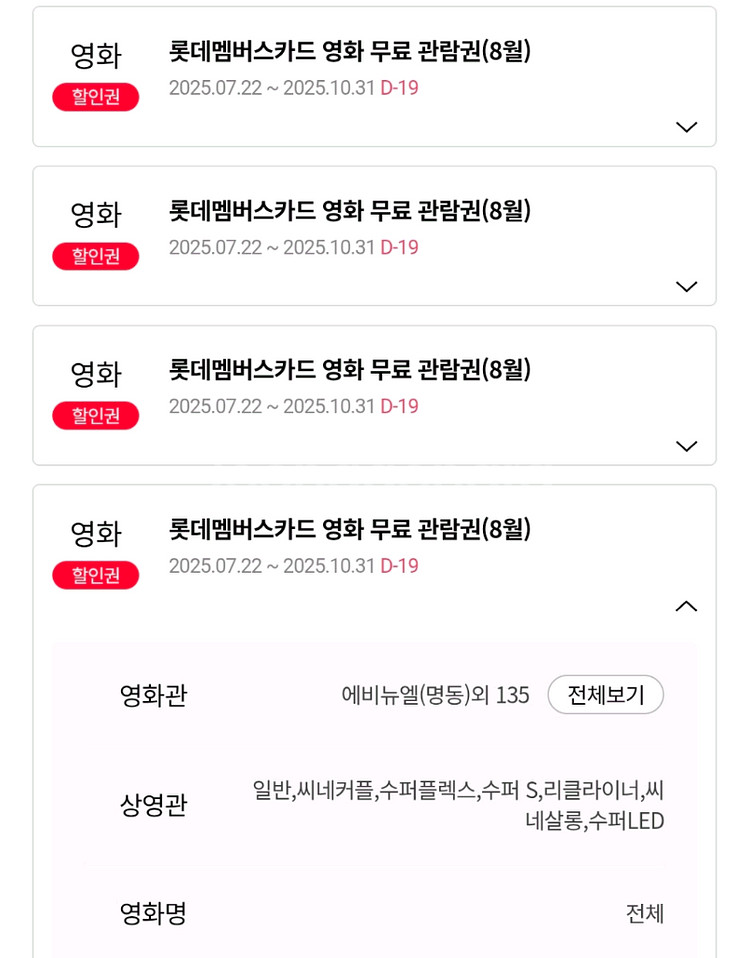Tap the 할인권 badge on the second coupon
This screenshot has width=750, height=958.
[96, 256]
